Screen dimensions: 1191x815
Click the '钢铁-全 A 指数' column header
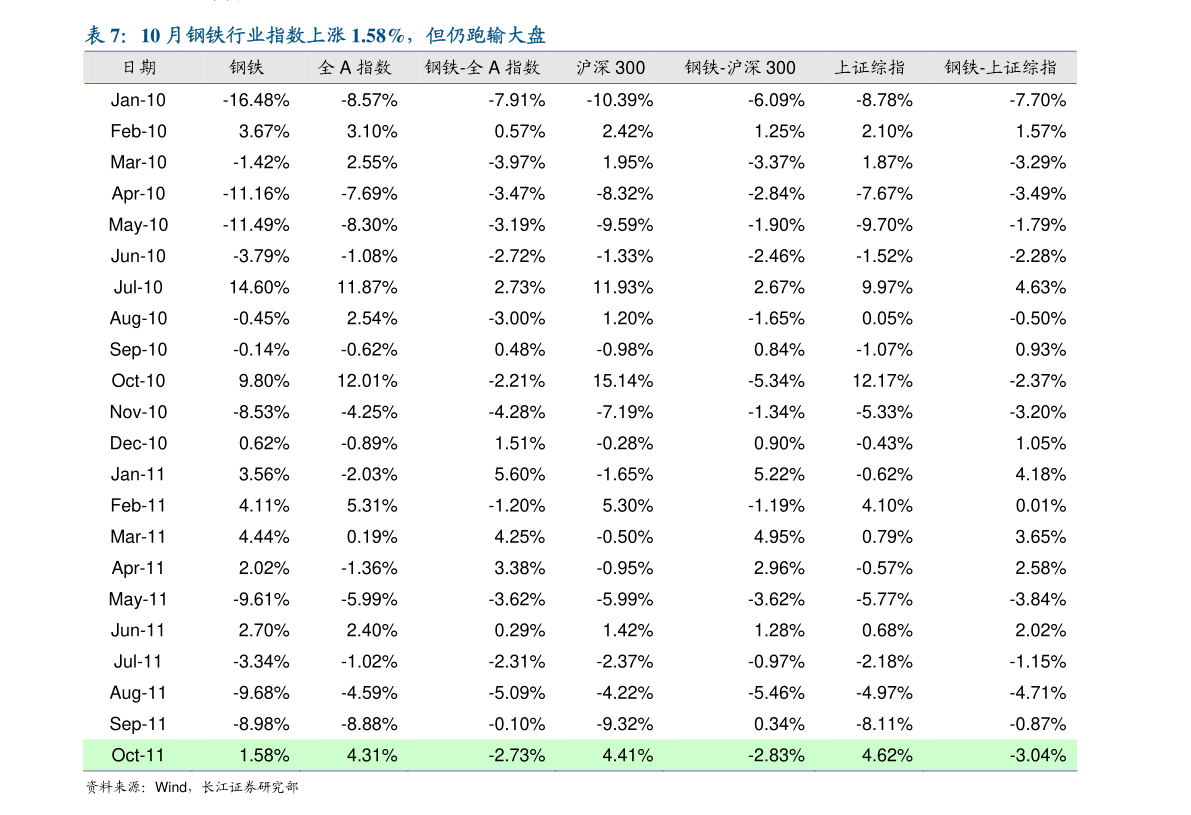[x=482, y=68]
